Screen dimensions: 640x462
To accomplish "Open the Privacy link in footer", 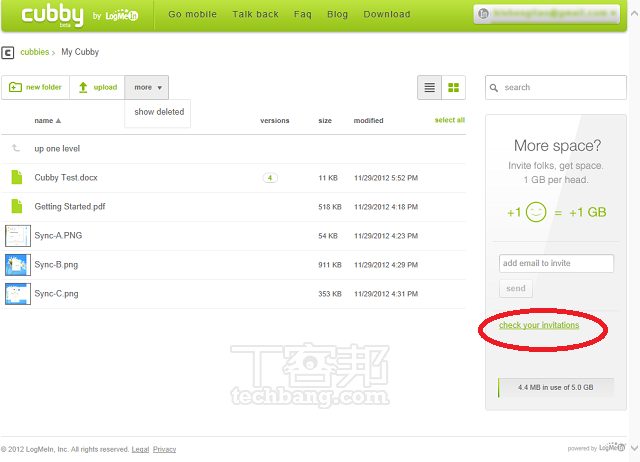I will [x=164, y=449].
